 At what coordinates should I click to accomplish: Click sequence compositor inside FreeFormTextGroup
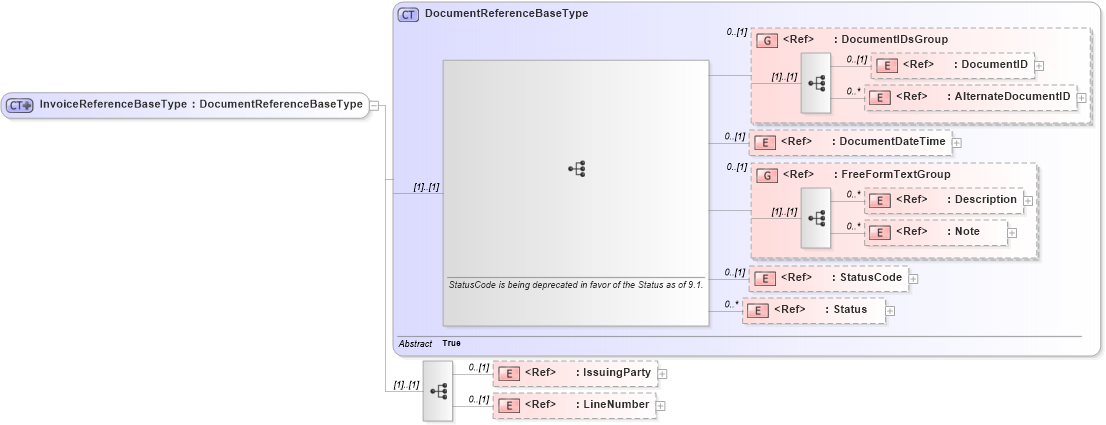816,218
